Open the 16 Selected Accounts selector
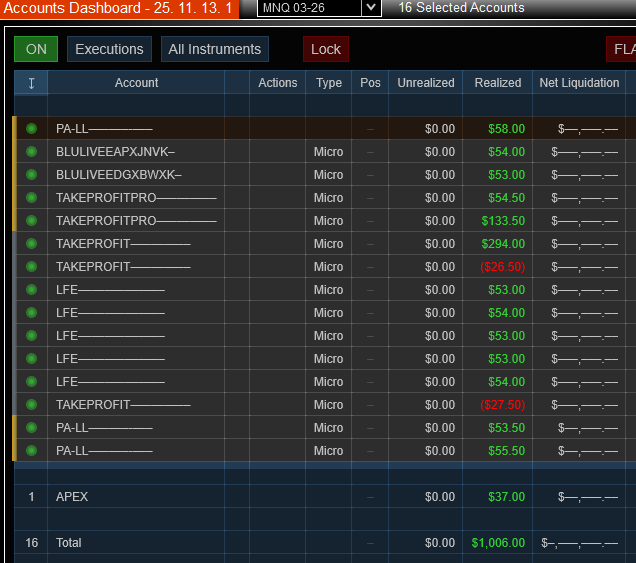 pos(461,8)
